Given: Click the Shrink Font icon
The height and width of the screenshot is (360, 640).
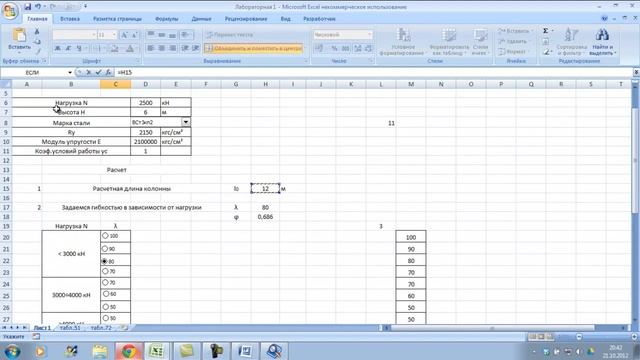Looking at the screenshot, I should (135, 35).
